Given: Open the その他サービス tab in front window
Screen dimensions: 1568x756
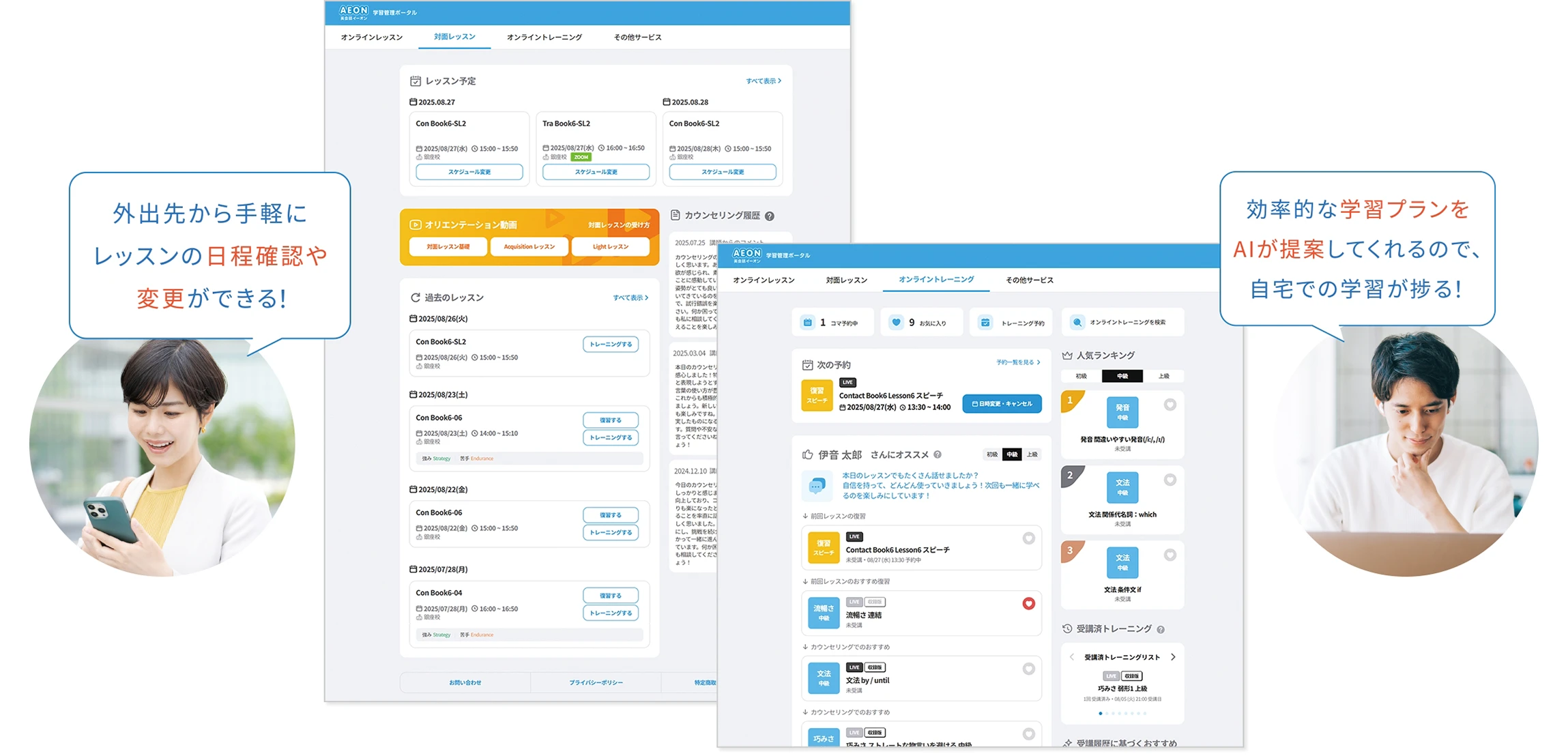Looking at the screenshot, I should click(x=1029, y=280).
